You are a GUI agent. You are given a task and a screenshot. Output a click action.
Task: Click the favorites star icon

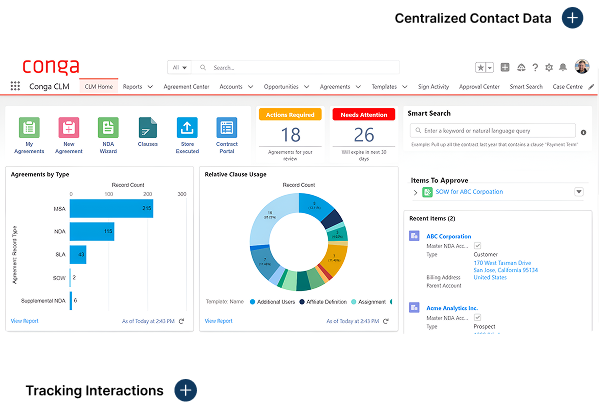480,68
